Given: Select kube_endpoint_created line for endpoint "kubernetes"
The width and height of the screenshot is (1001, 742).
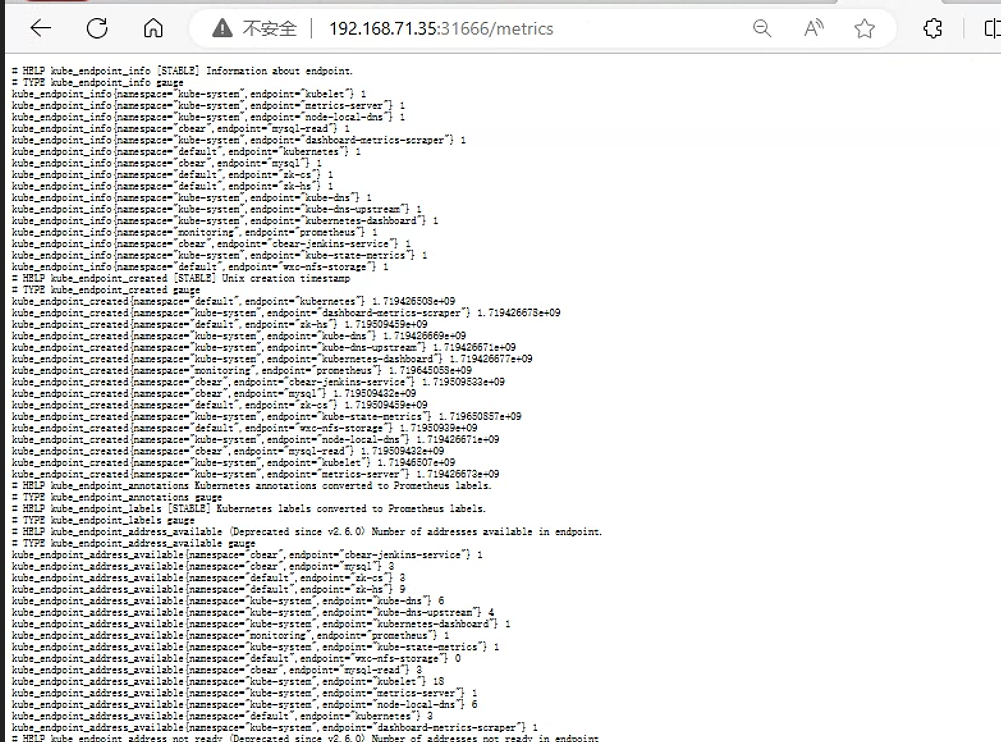Looking at the screenshot, I should click(234, 301).
